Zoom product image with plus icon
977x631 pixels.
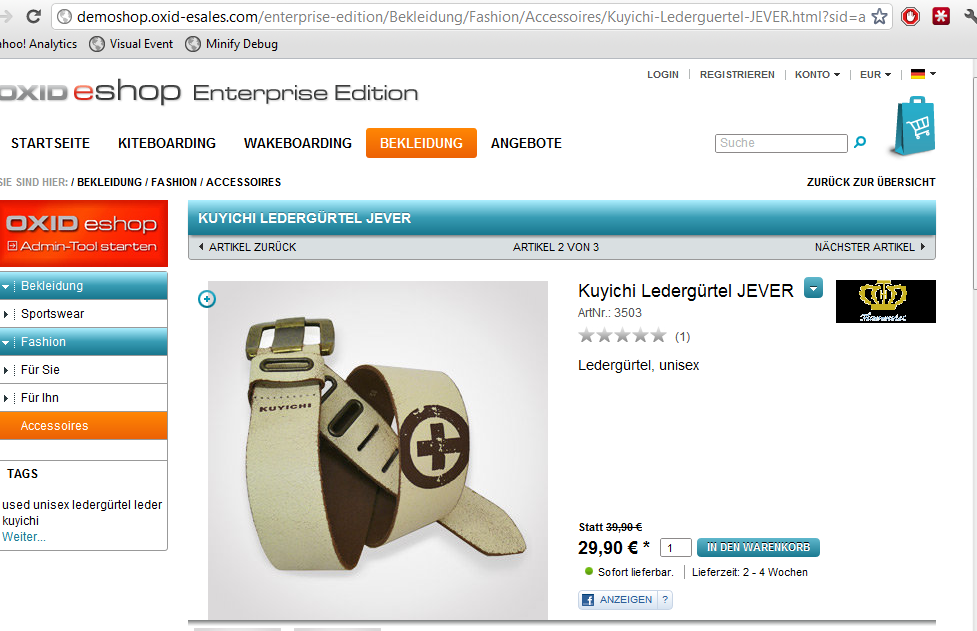pyautogui.click(x=207, y=299)
